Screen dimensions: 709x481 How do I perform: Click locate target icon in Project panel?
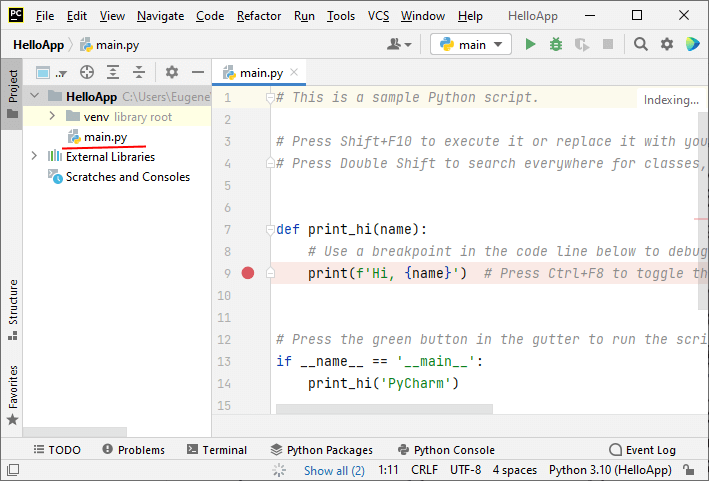[87, 72]
